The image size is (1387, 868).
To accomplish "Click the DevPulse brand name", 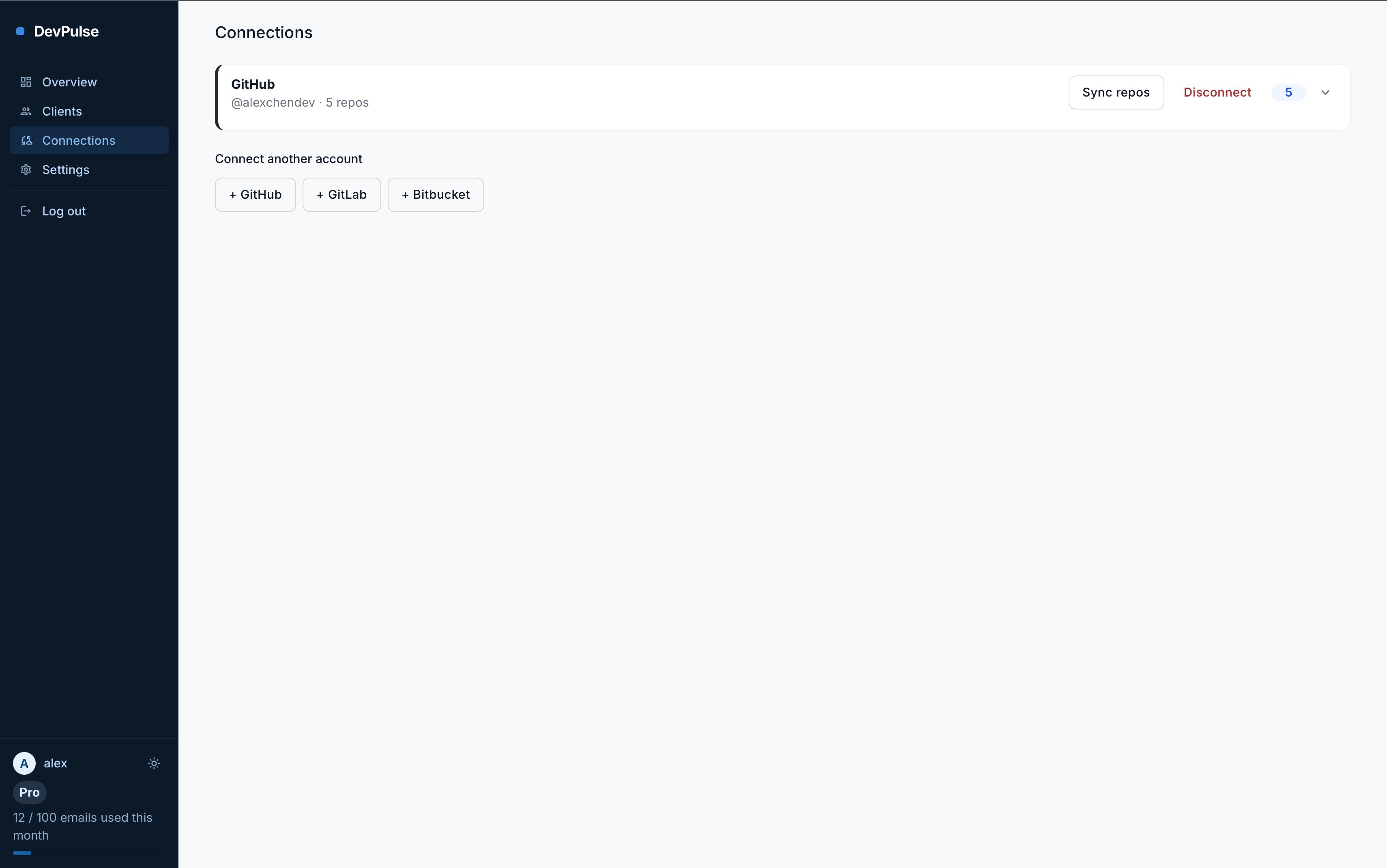I will coord(66,32).
